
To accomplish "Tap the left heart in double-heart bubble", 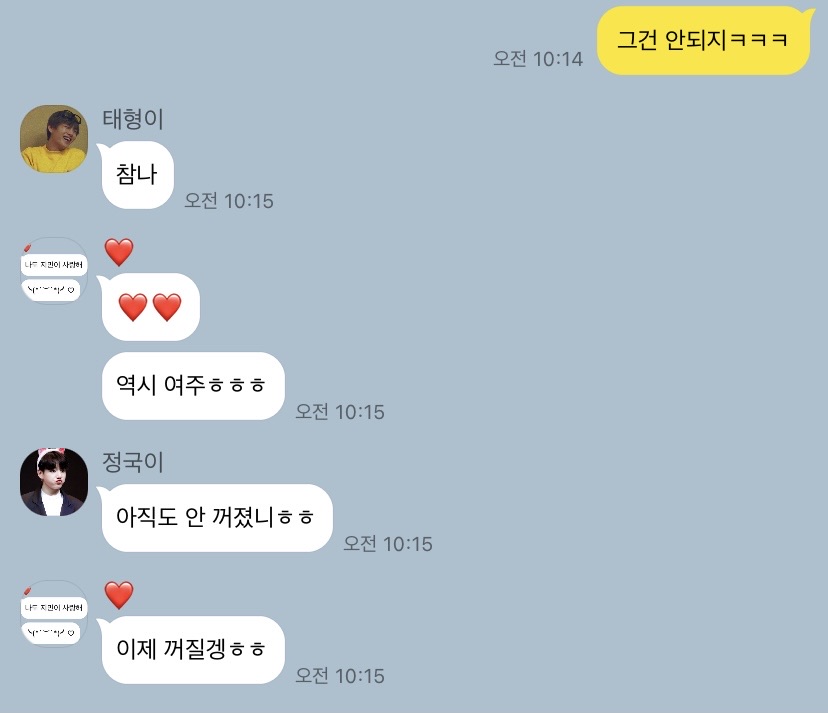I will pyautogui.click(x=133, y=307).
